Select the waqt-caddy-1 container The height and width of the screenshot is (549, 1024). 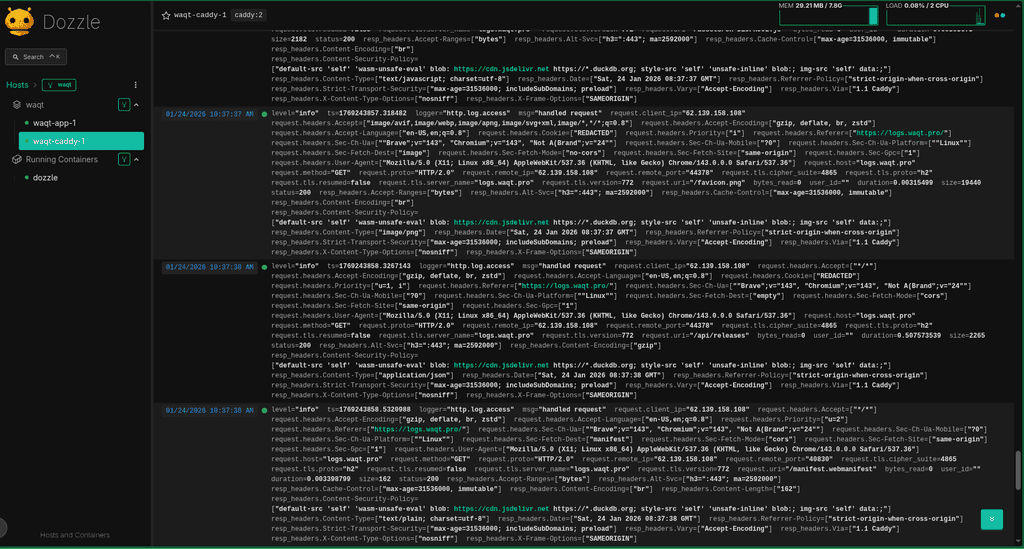tap(81, 141)
